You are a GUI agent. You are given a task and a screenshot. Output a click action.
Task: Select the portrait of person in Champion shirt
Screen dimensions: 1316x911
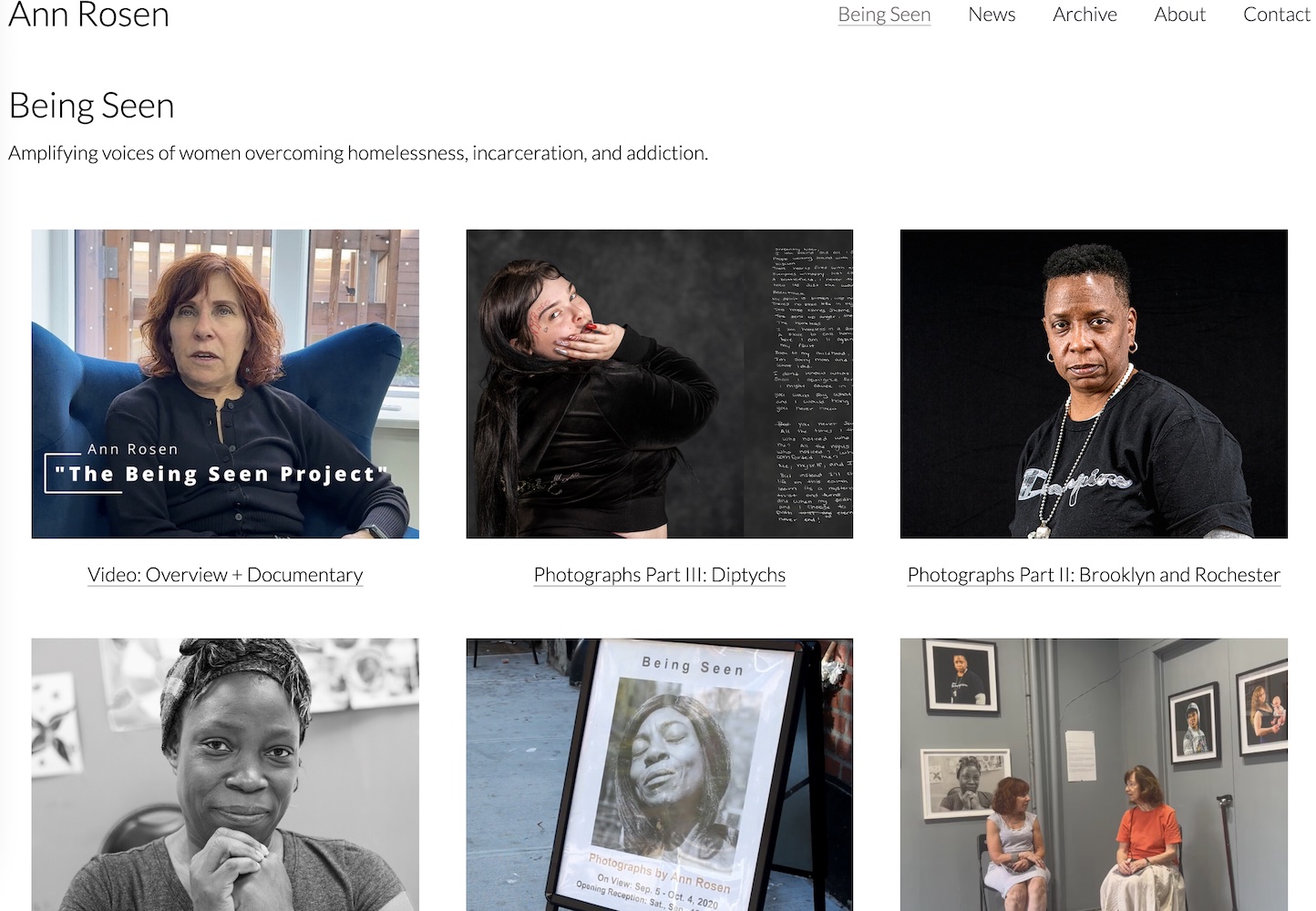pos(1093,384)
